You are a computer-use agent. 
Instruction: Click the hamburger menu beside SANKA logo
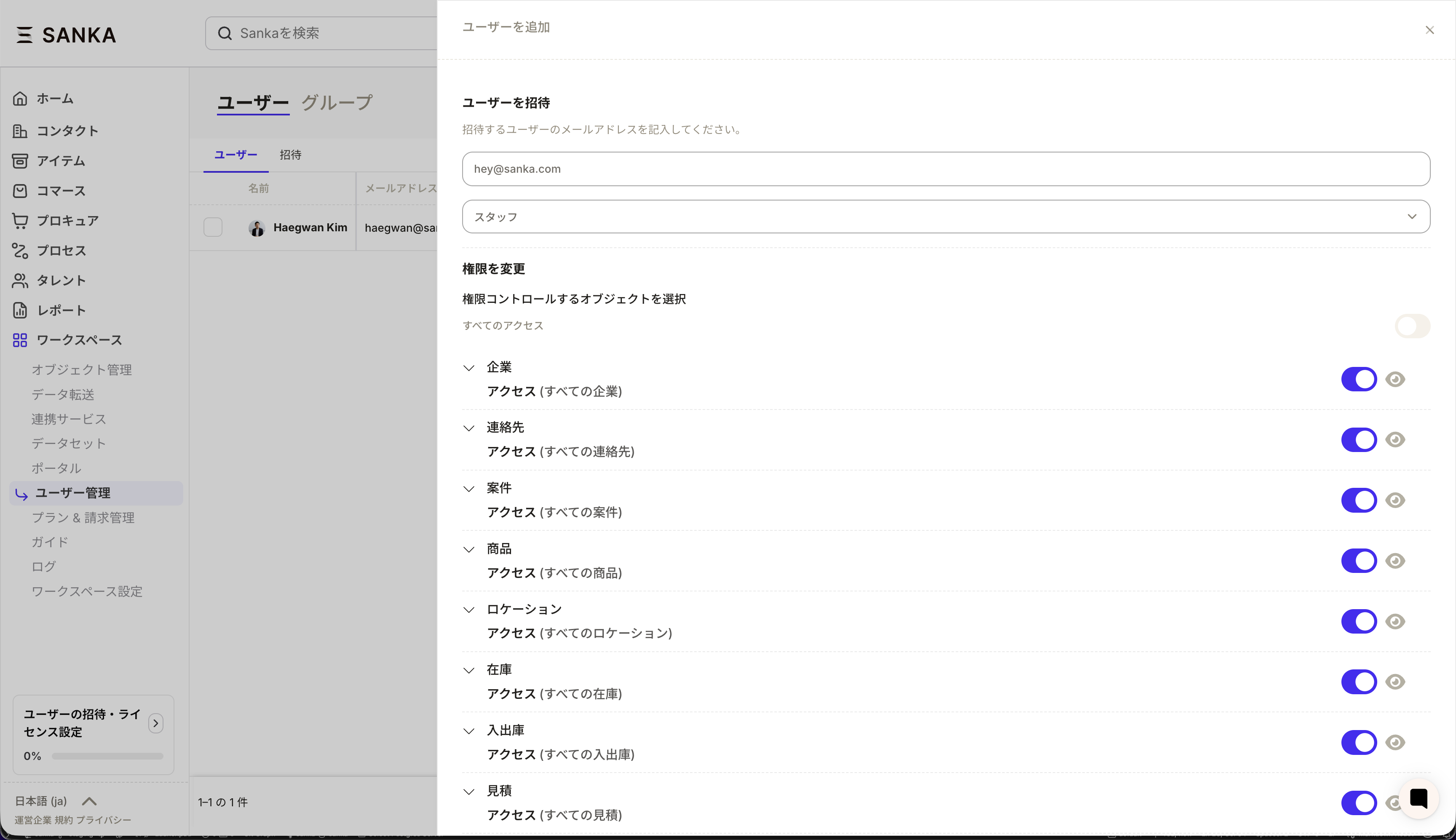tap(24, 35)
